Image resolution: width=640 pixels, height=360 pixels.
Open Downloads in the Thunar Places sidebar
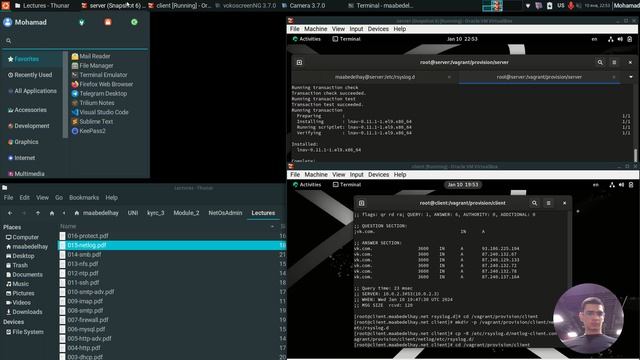tap(24, 312)
